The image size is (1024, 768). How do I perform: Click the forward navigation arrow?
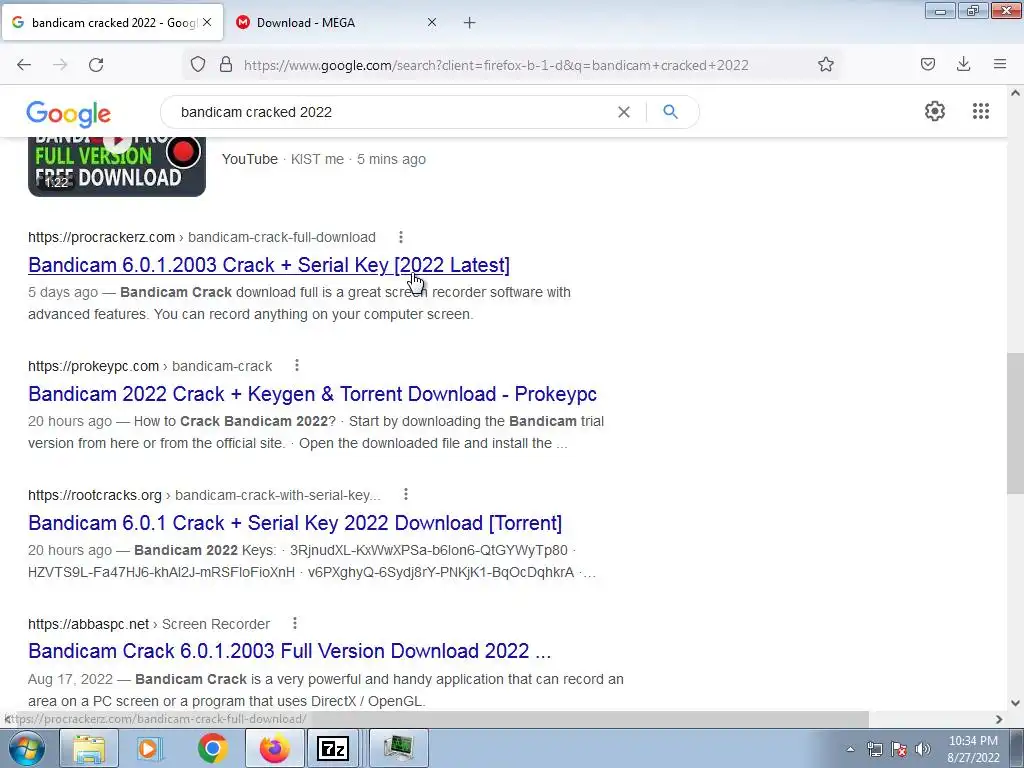coord(60,65)
